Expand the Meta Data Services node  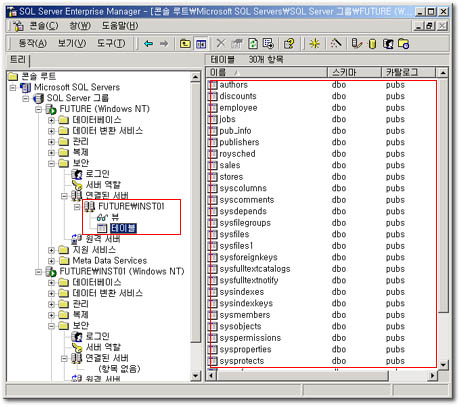(51, 261)
